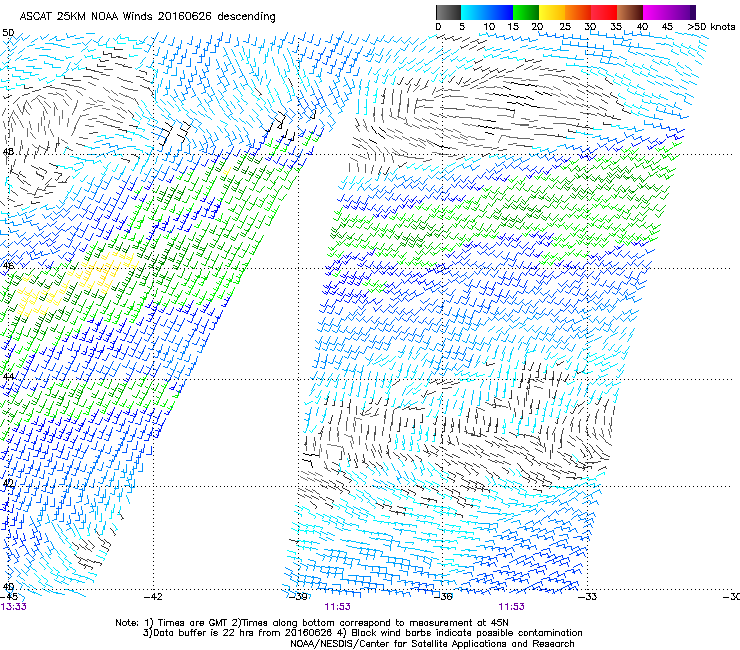The height and width of the screenshot is (650, 740).
Task: Click the longitude label '-36'
Action: pos(444,597)
